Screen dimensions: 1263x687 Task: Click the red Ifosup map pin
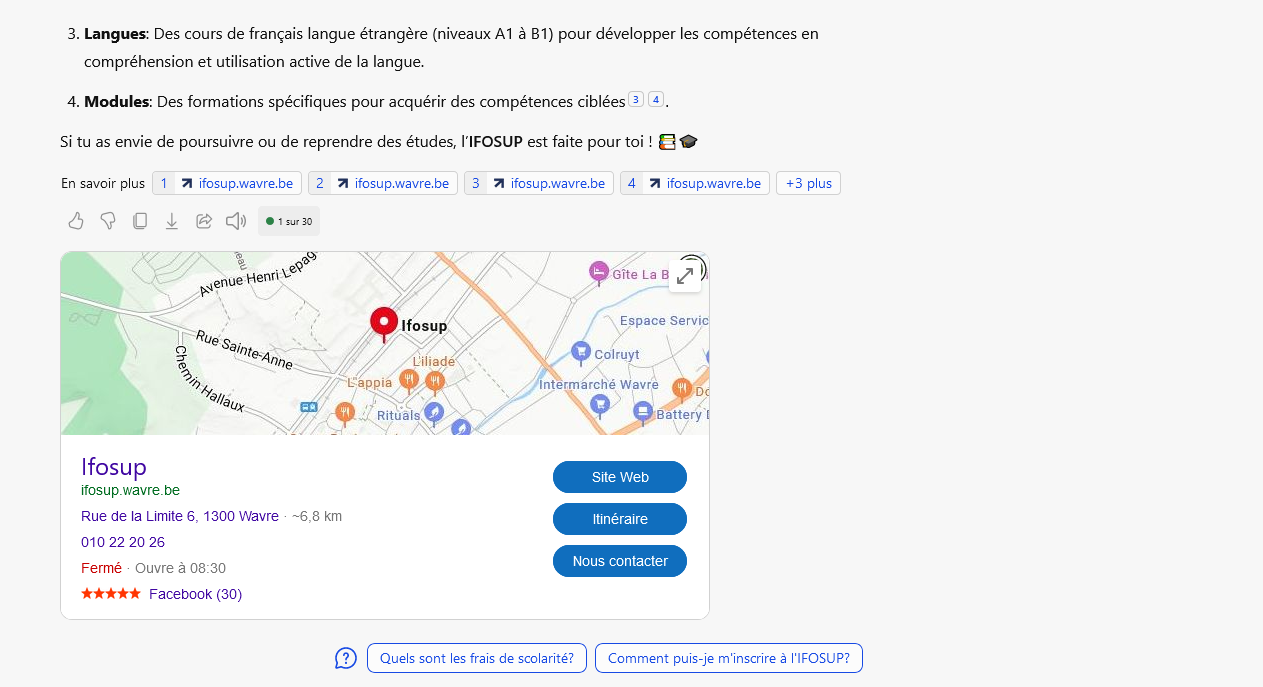pos(383,325)
